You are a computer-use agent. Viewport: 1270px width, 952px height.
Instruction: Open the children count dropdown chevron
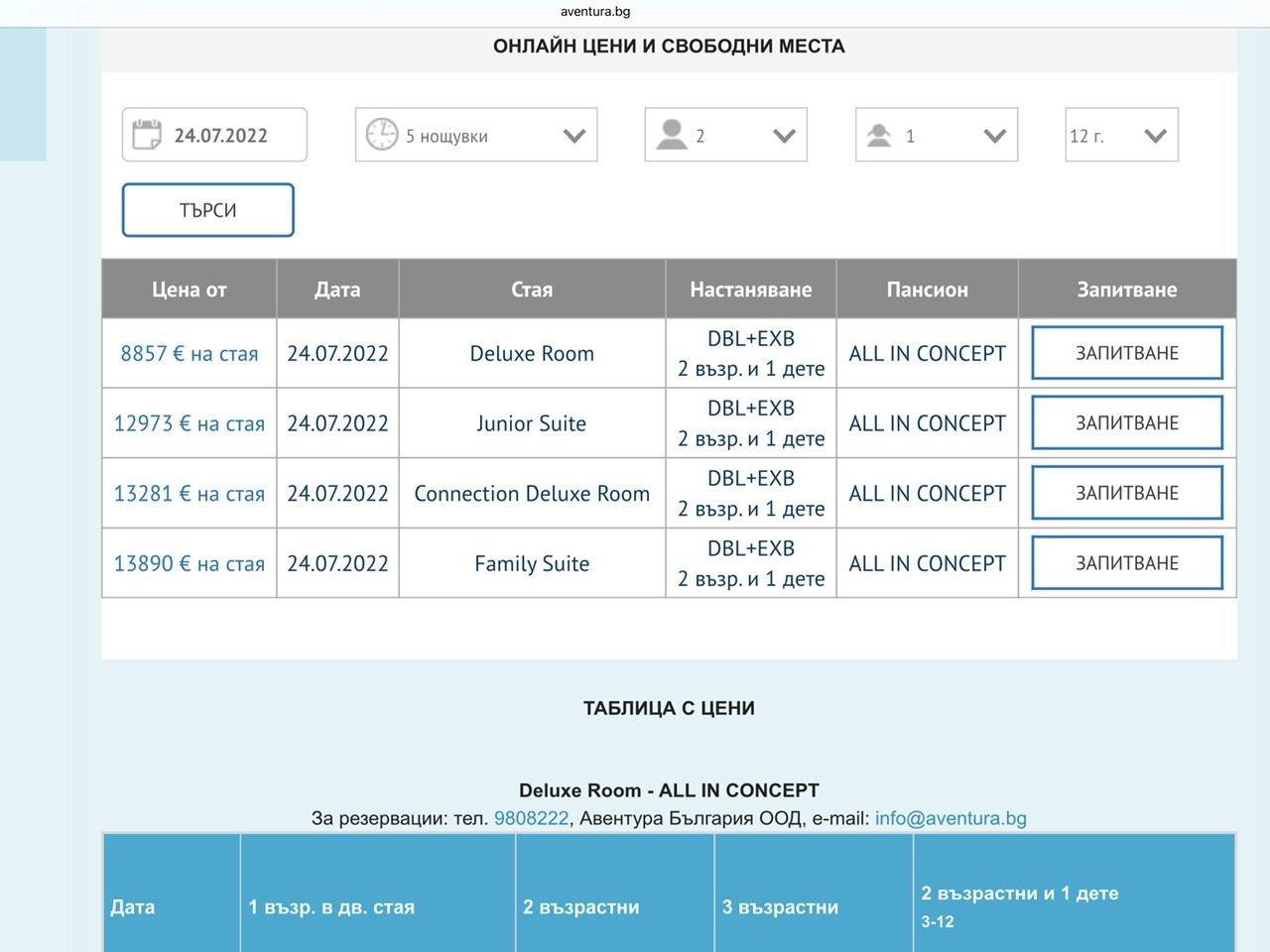pyautogui.click(x=994, y=136)
